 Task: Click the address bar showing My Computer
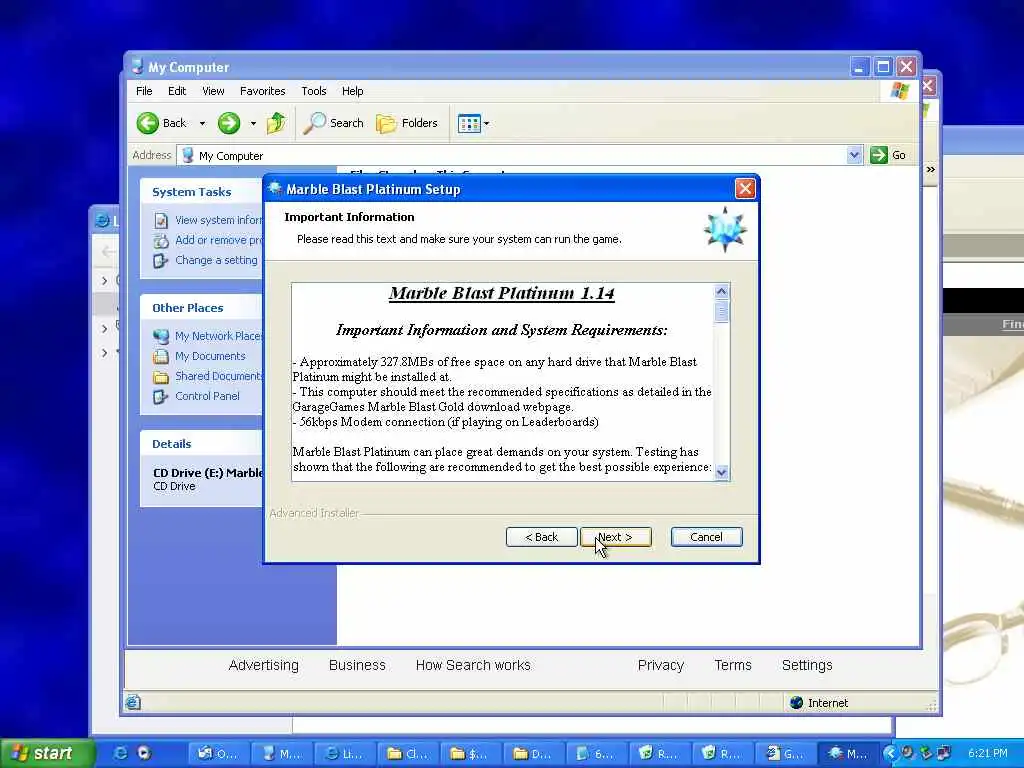(513, 155)
